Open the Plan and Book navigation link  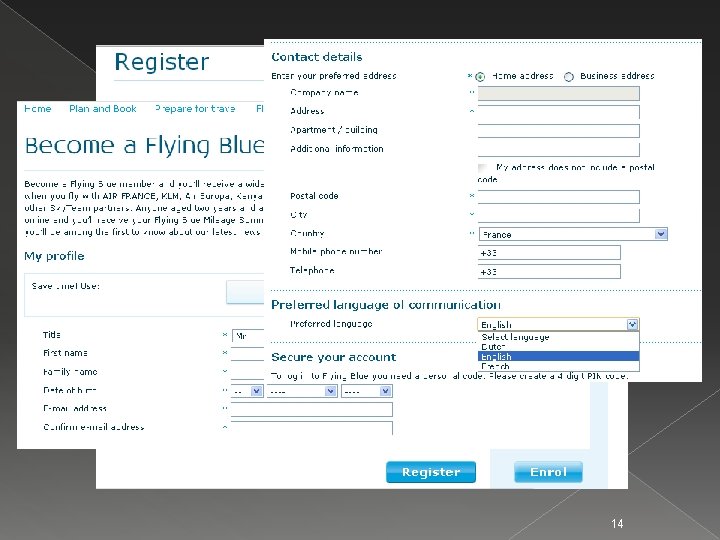[x=103, y=109]
